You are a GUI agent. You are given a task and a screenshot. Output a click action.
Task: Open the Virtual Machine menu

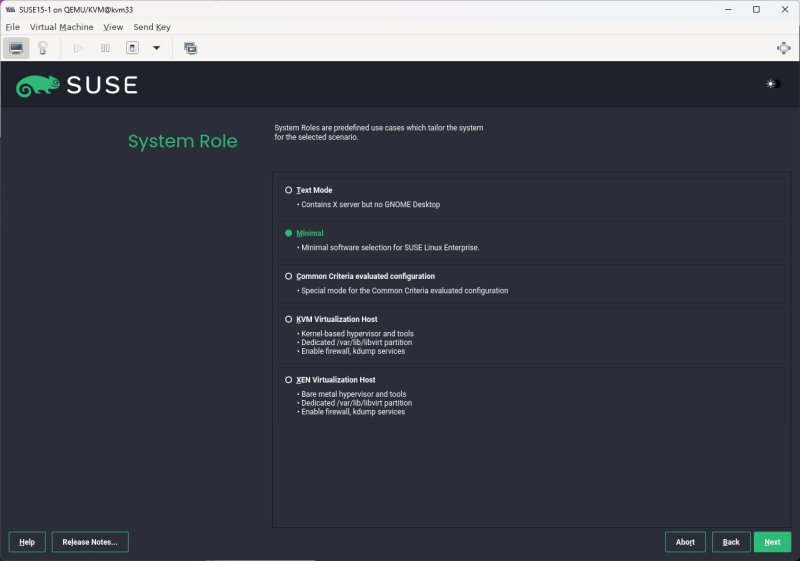coord(61,27)
